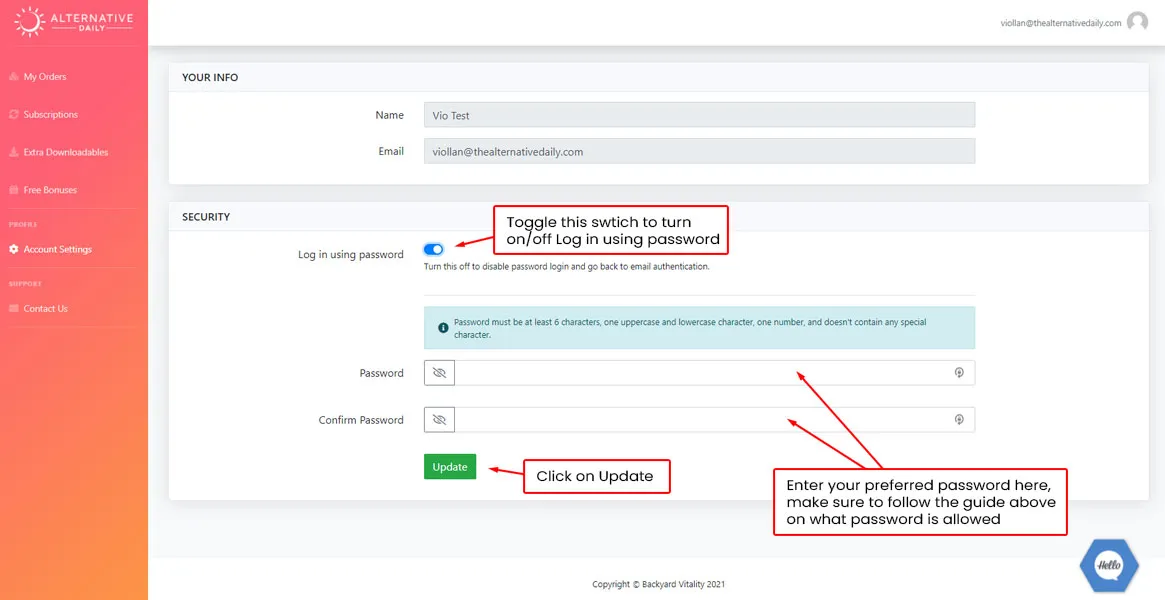Click the viollan@thealternativedaily.com account link
Screen dimensions: 1165x600
click(x=1060, y=23)
